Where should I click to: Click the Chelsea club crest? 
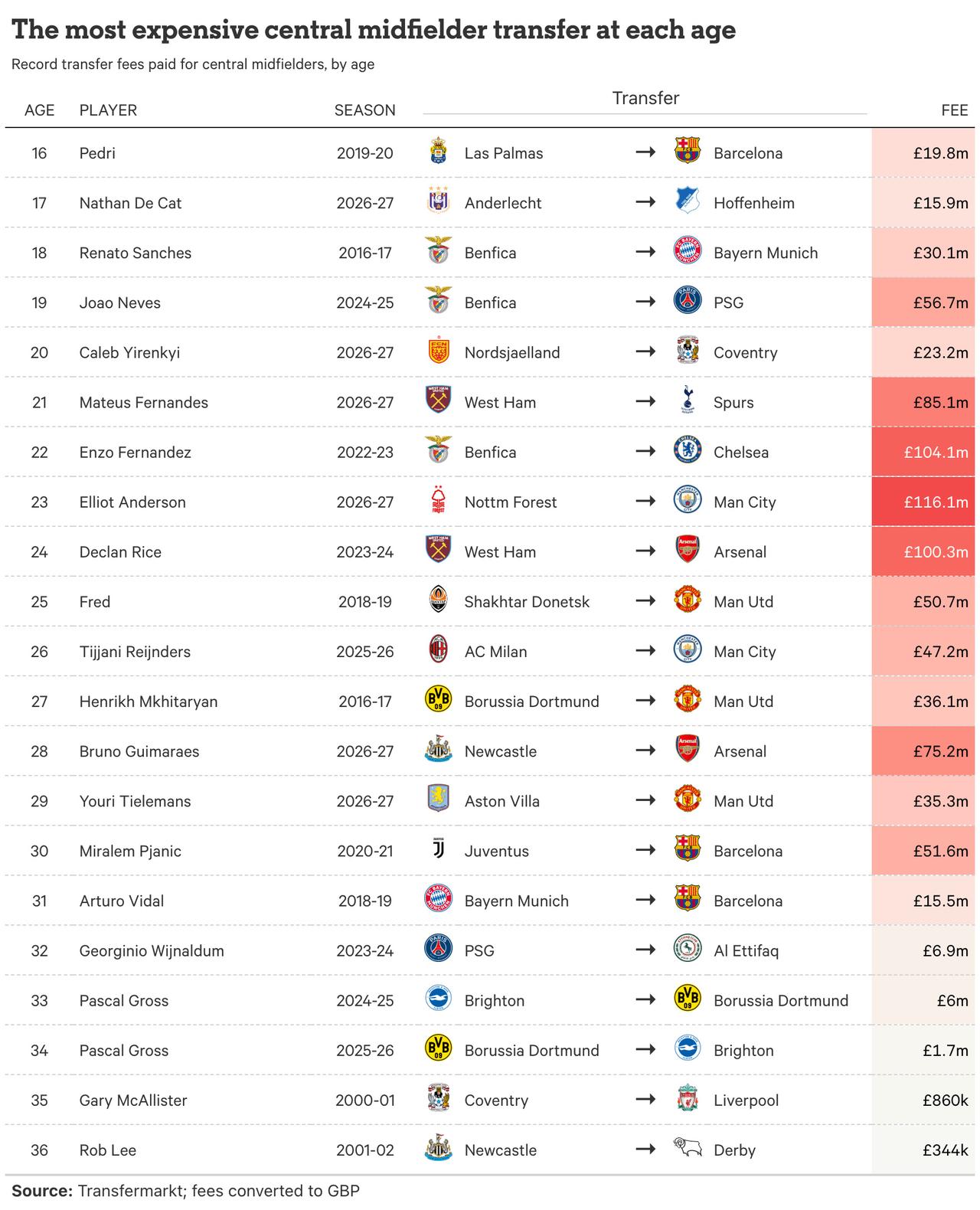[x=688, y=451]
